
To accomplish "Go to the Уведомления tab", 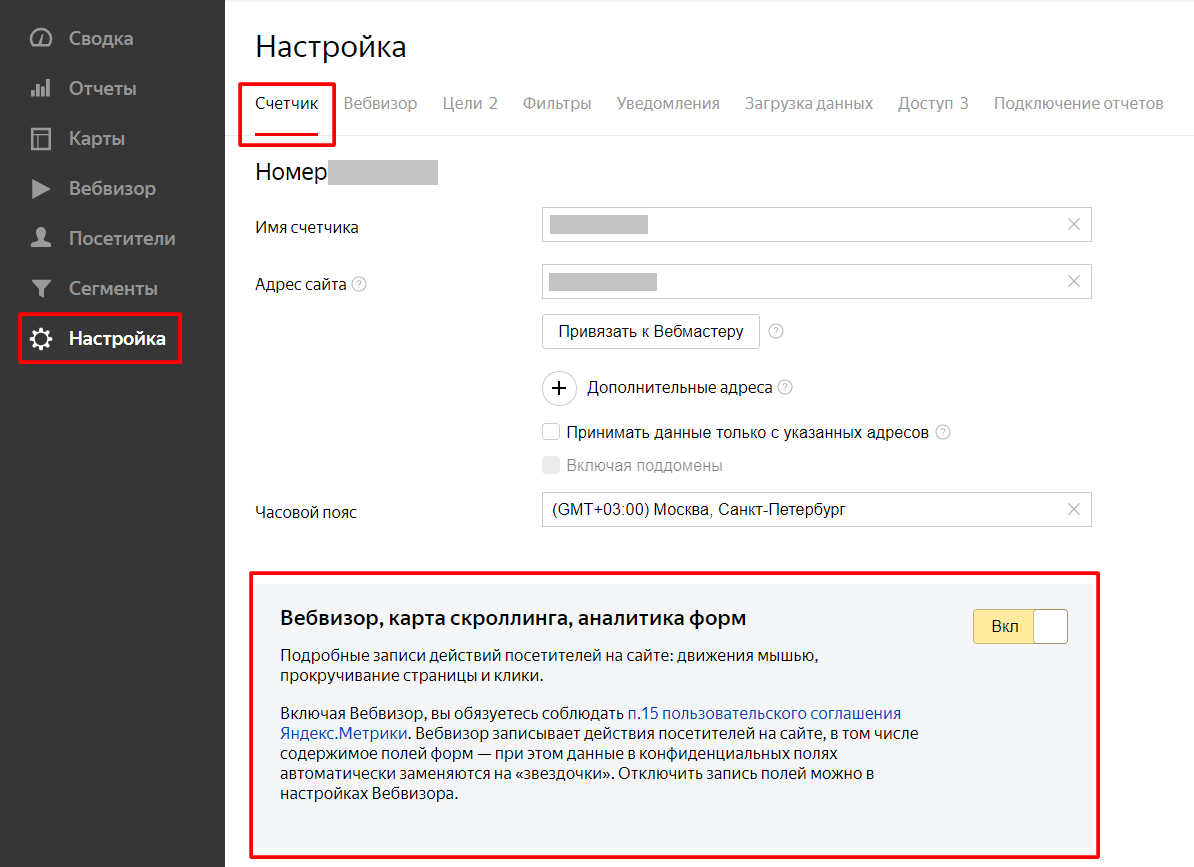I will point(667,104).
